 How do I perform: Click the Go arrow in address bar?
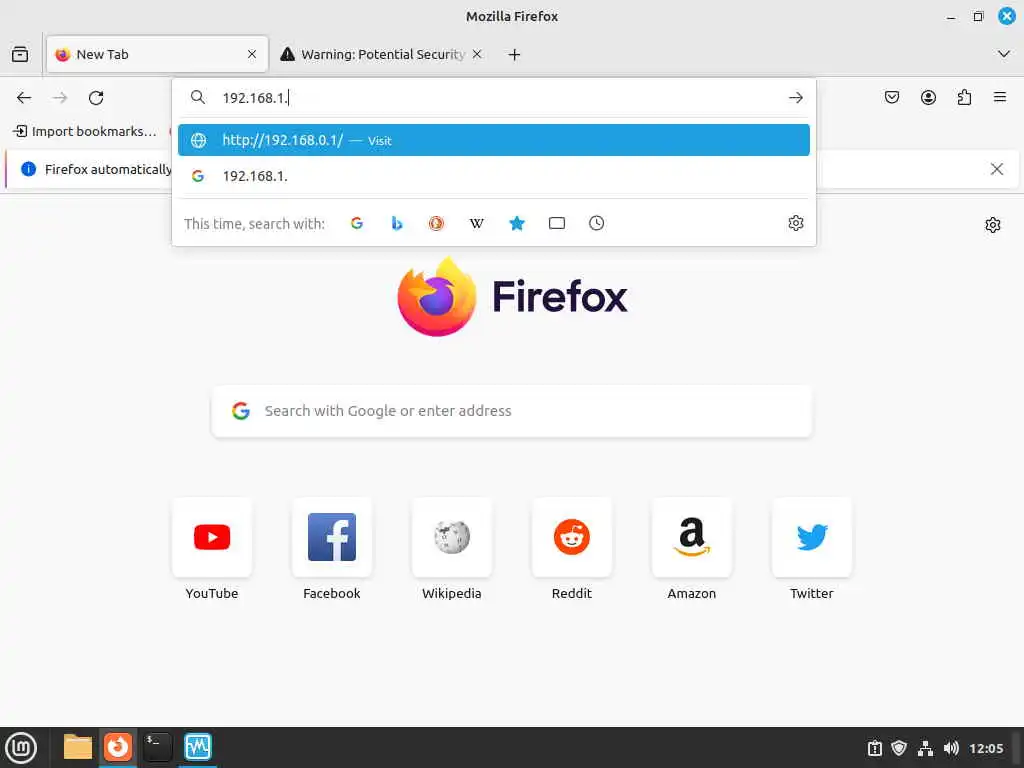coord(795,98)
